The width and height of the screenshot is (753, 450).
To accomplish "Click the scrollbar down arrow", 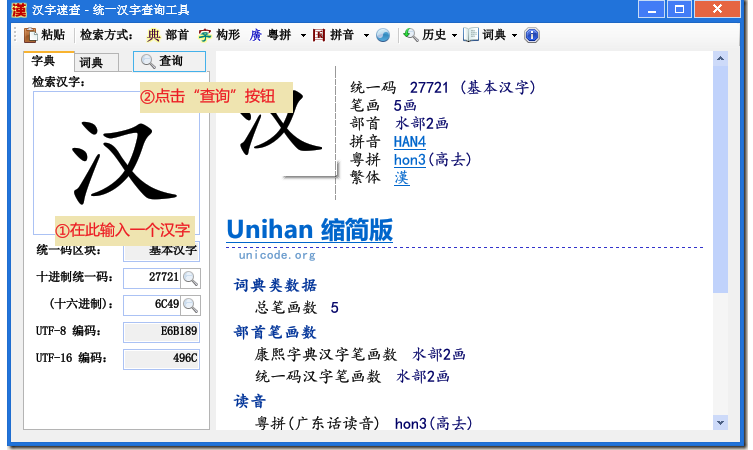I will click(720, 423).
